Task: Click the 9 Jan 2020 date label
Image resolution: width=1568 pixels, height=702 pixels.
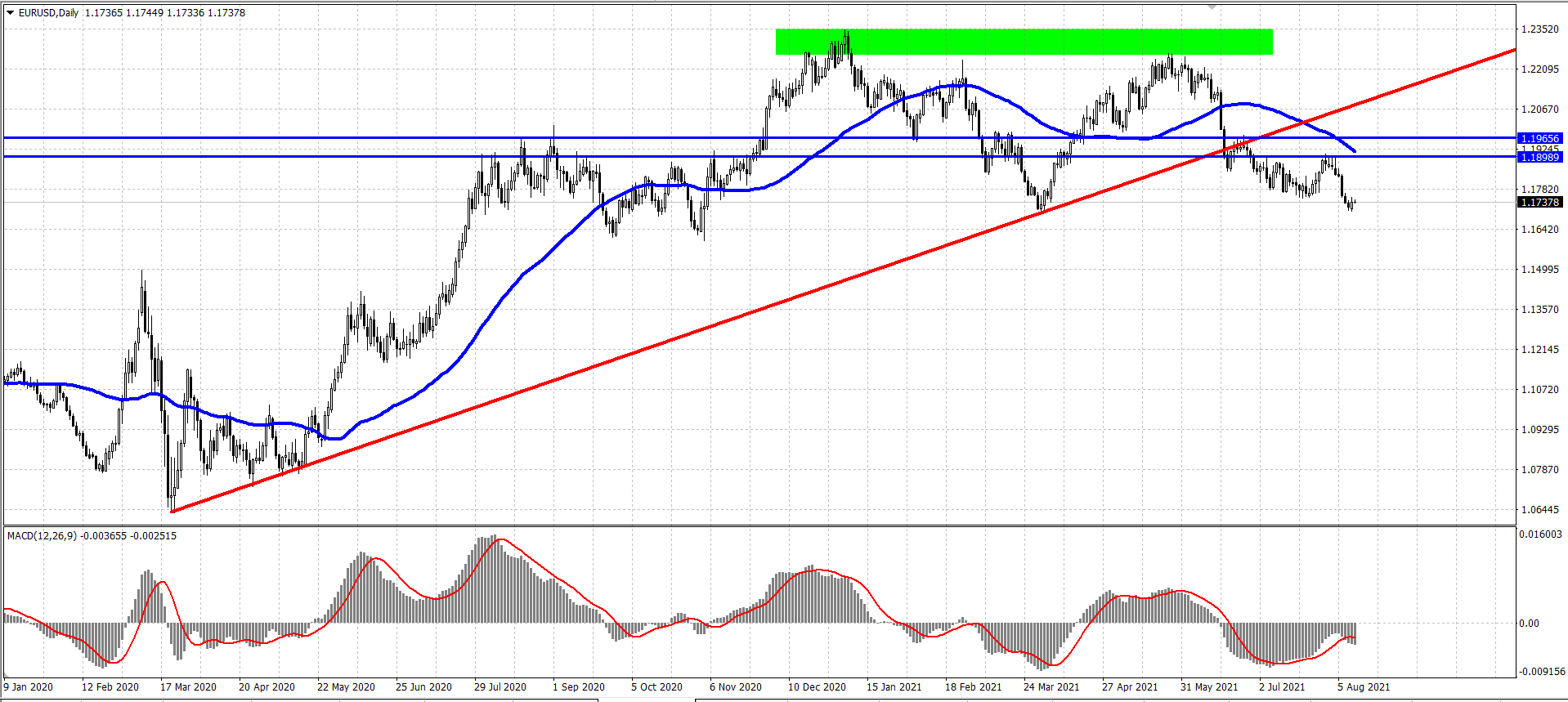Action: click(29, 687)
